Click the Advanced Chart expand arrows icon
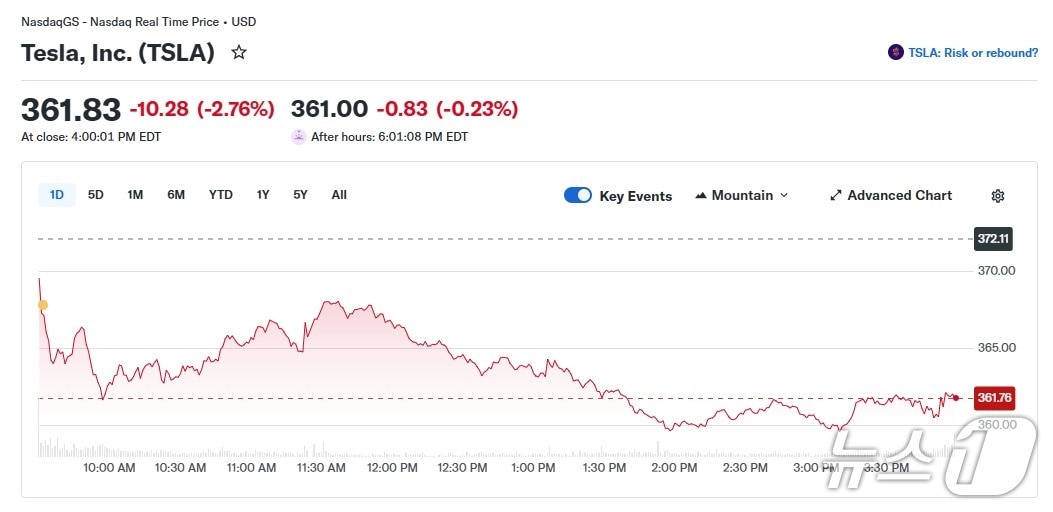Screen dimensions: 1053x512 point(836,196)
